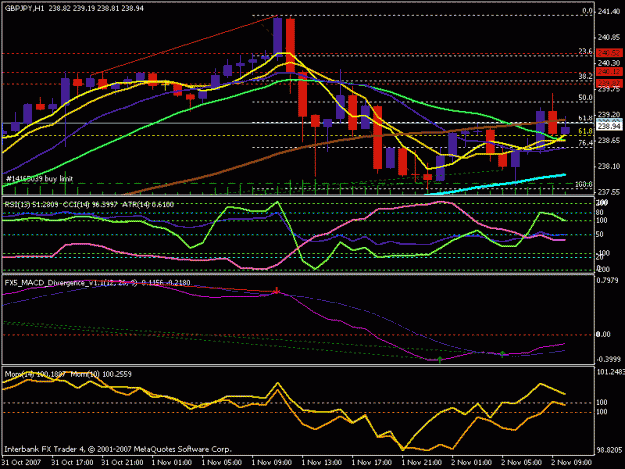625x469 pixels.
Task: Click the 241.40 price scale value
Action: point(608,12)
